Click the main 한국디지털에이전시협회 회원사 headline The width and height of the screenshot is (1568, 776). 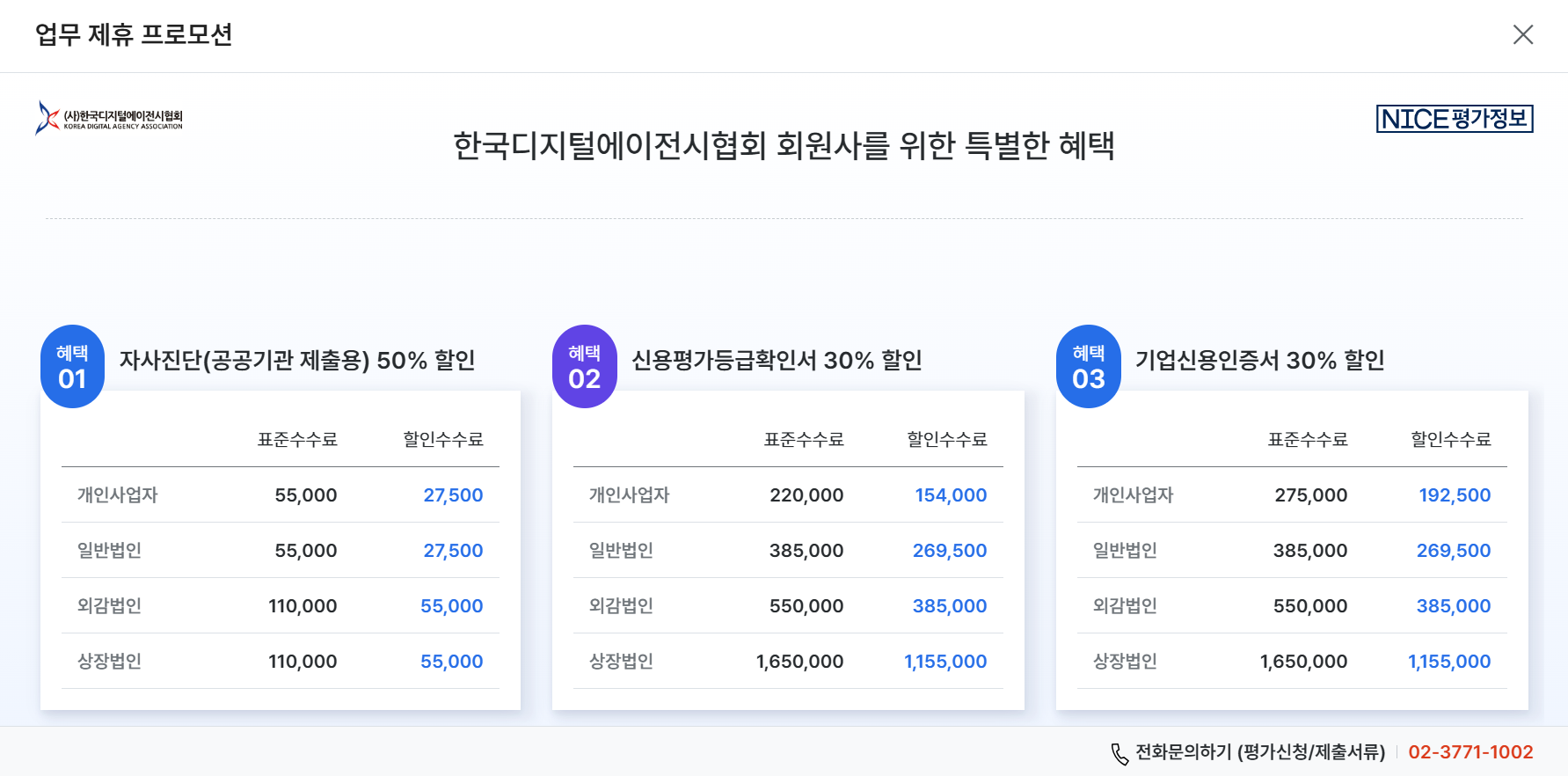pos(784,145)
